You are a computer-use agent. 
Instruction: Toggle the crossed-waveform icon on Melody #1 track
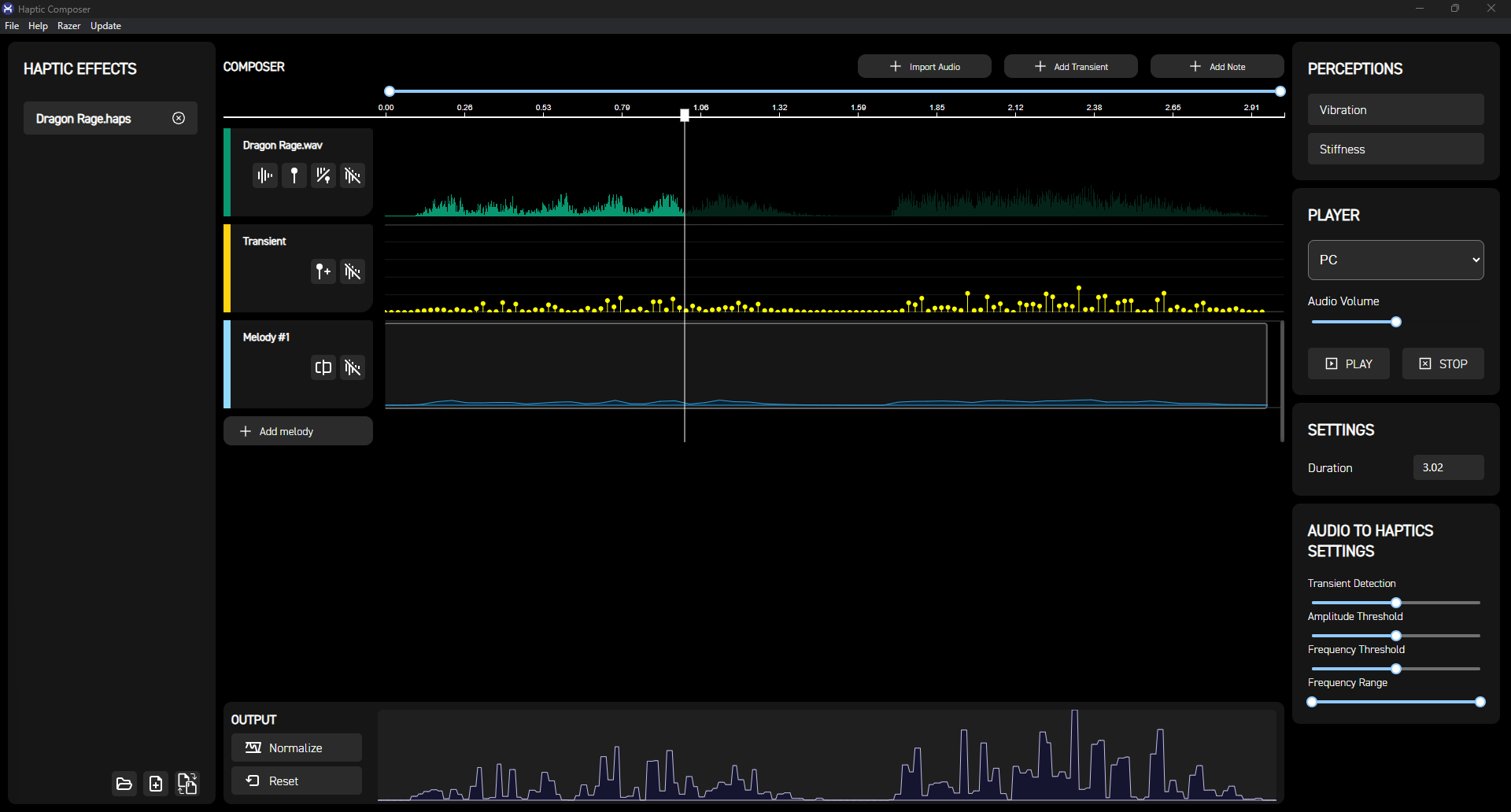point(353,367)
